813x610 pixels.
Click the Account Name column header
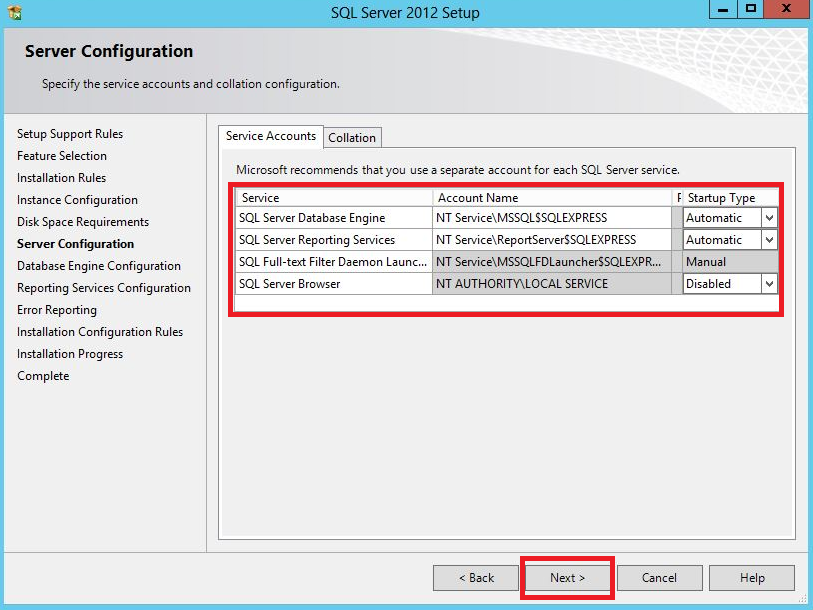point(552,198)
